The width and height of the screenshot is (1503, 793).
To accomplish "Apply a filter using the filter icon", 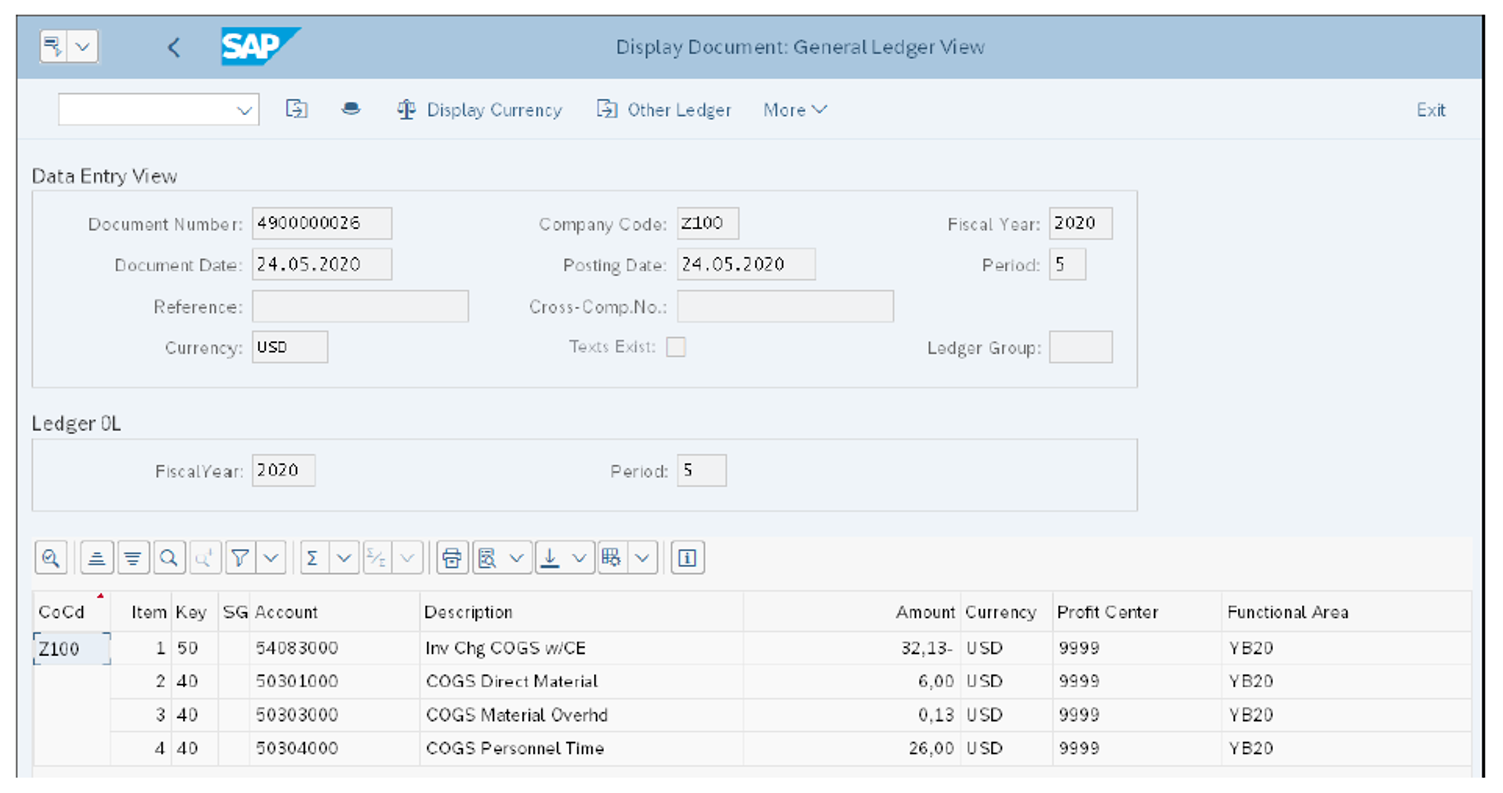I will pos(242,557).
